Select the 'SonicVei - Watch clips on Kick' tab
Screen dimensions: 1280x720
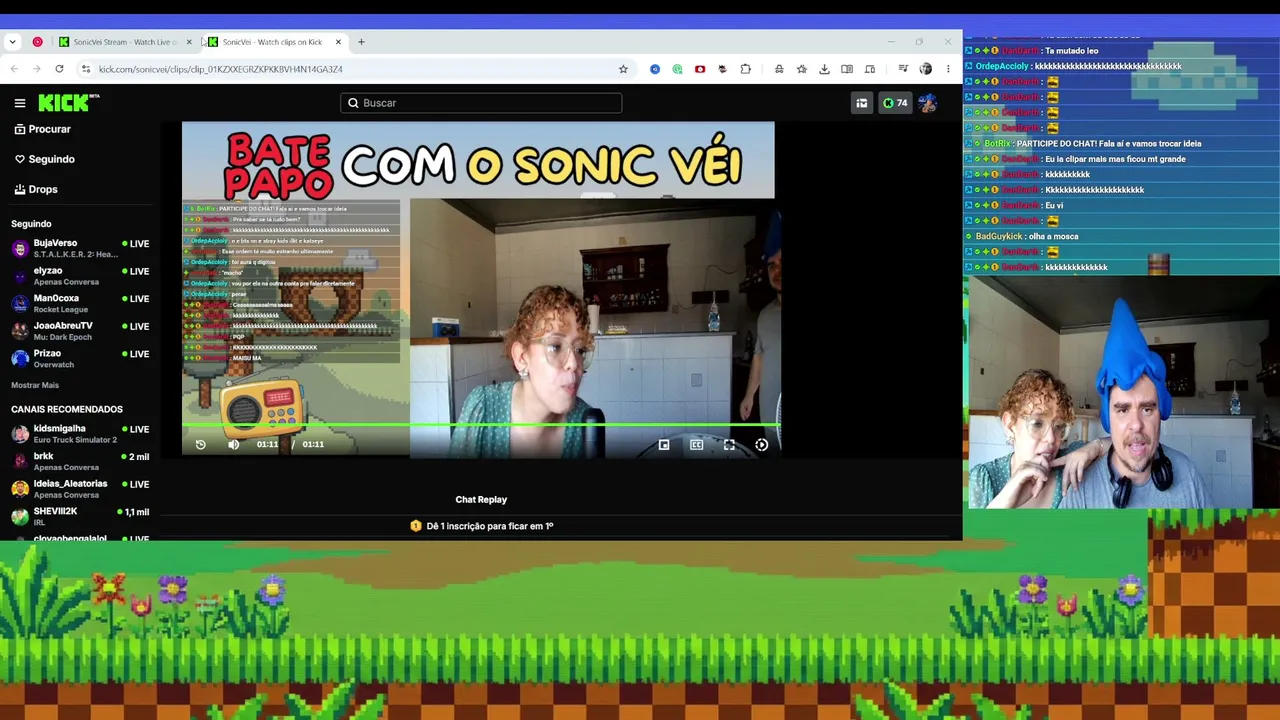[x=270, y=42]
